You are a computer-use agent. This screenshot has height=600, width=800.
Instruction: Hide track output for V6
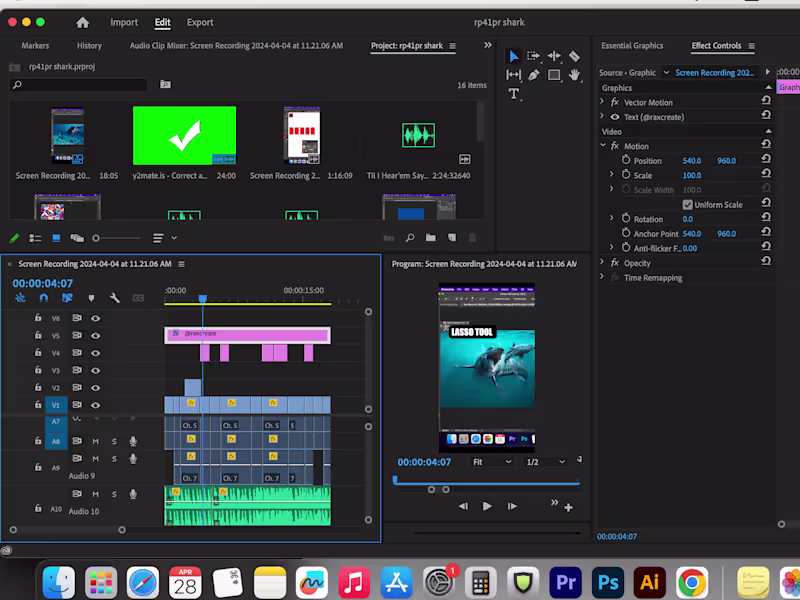pyautogui.click(x=96, y=318)
